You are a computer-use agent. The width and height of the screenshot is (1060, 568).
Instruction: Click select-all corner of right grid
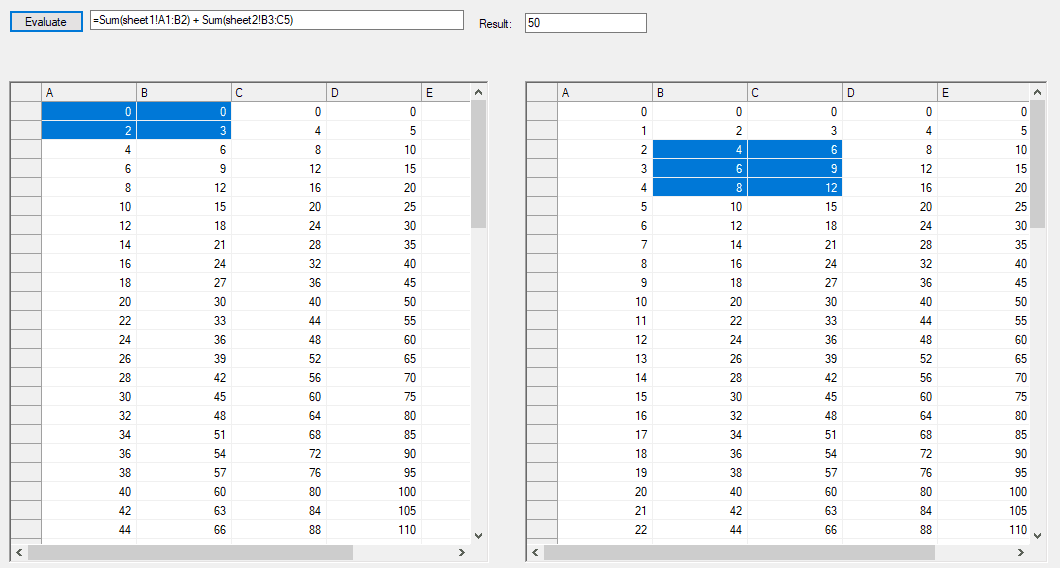point(542,93)
